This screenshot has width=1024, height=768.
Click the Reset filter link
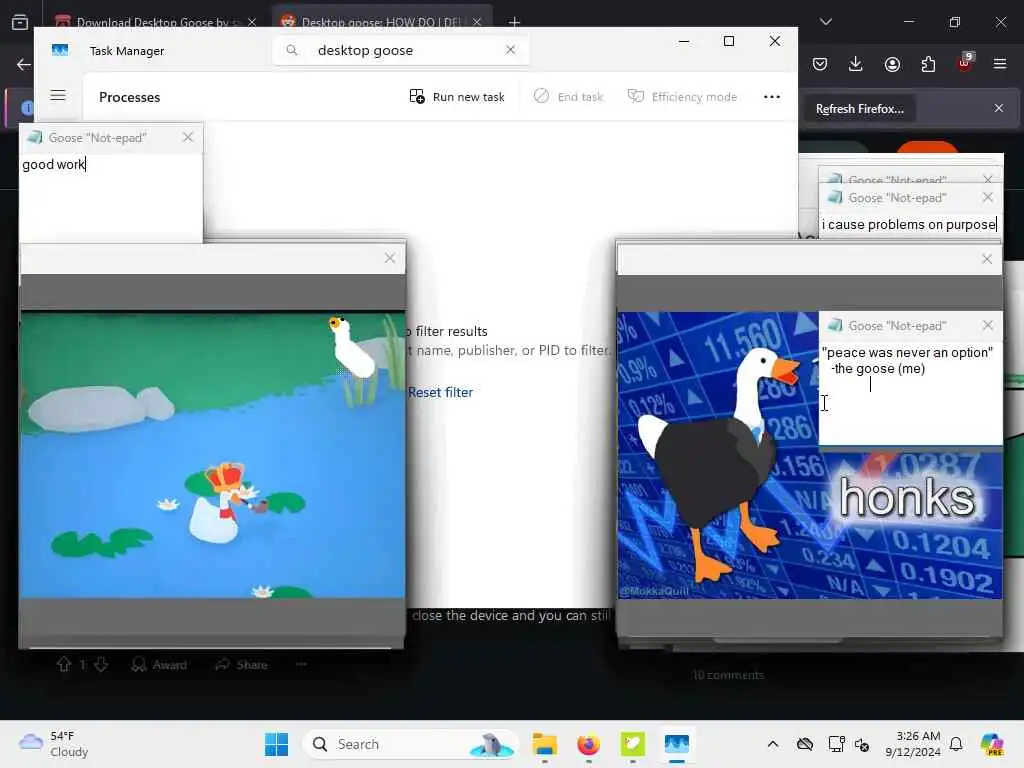[x=440, y=392]
